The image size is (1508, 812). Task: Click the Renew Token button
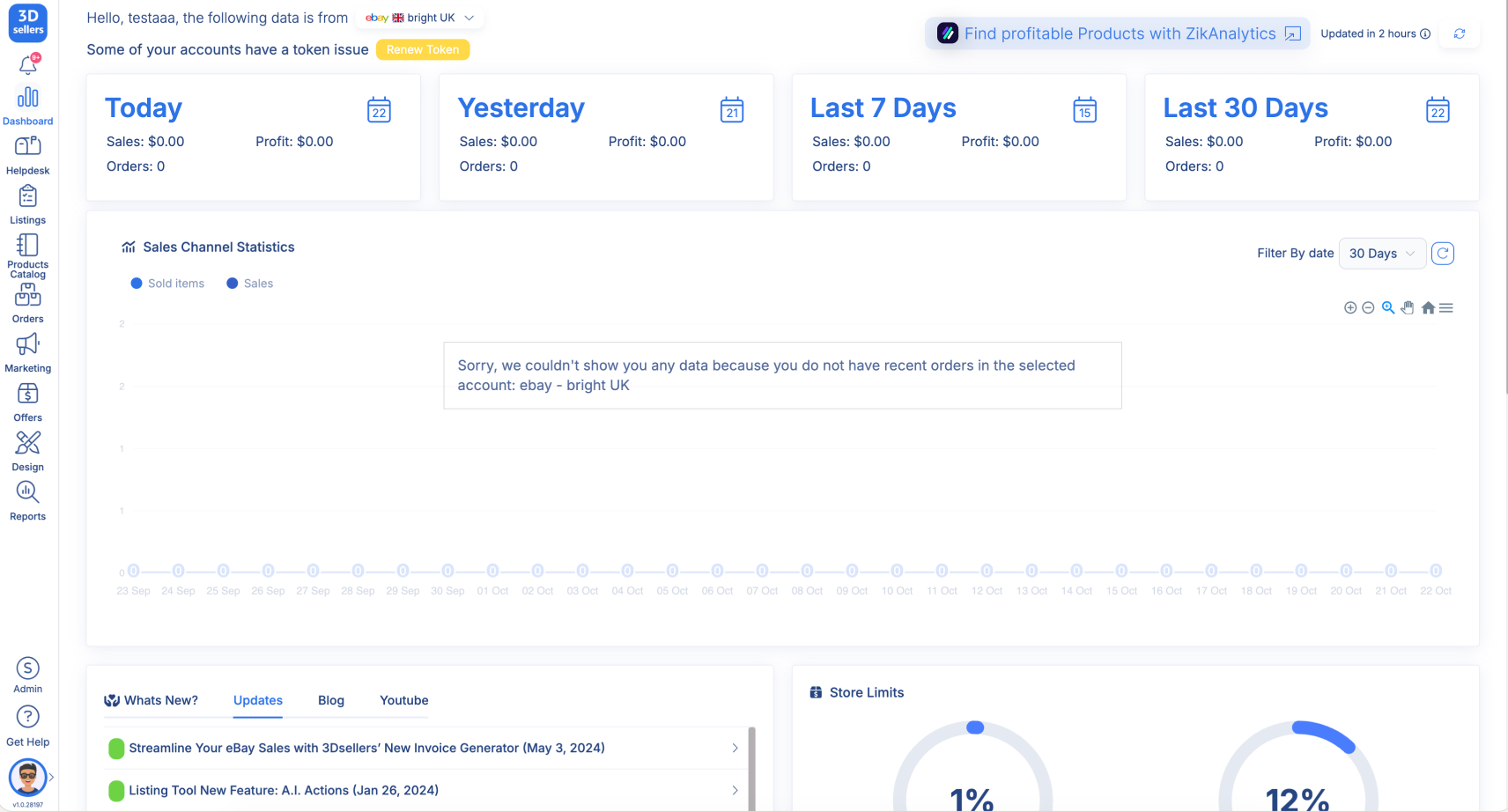[x=423, y=49]
